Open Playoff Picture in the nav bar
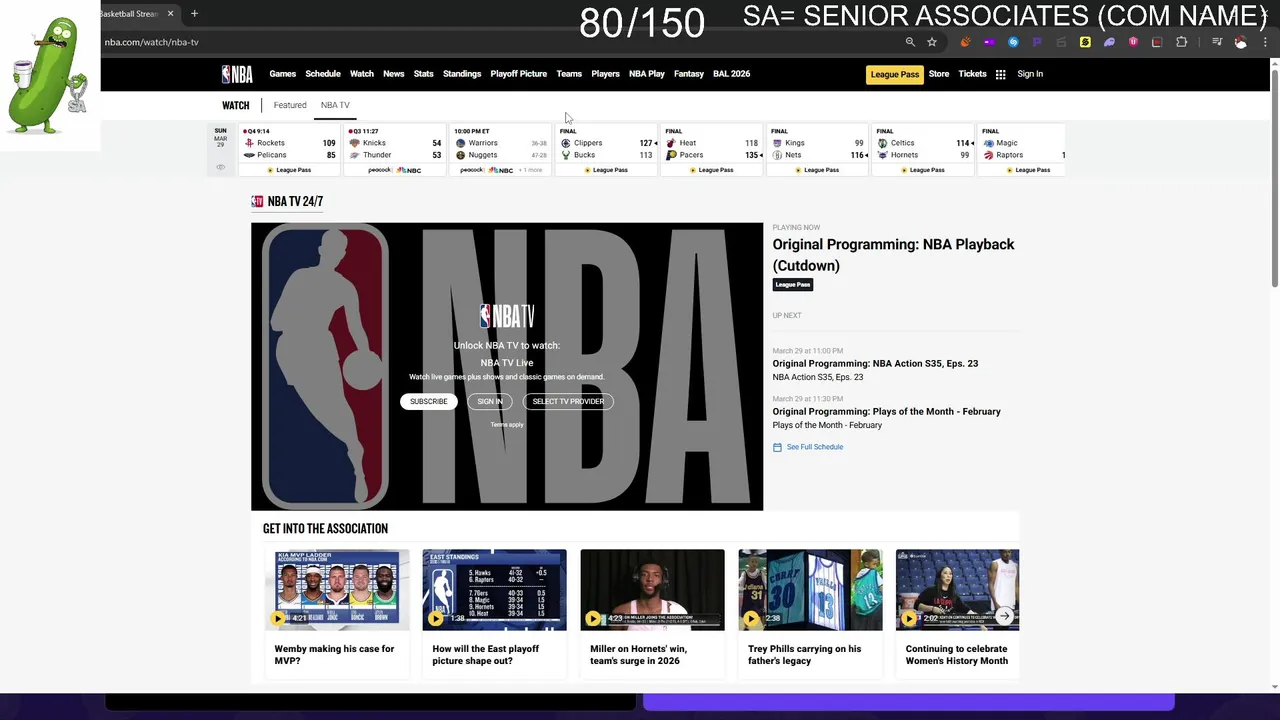 coord(519,74)
